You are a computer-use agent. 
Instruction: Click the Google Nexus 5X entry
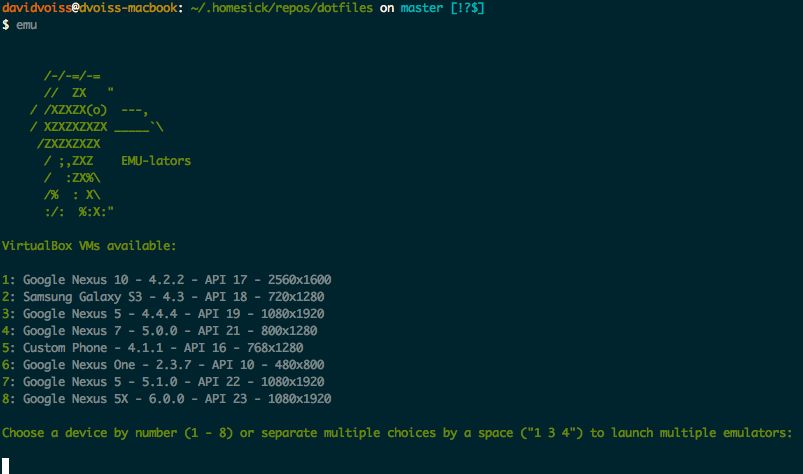coord(166,399)
